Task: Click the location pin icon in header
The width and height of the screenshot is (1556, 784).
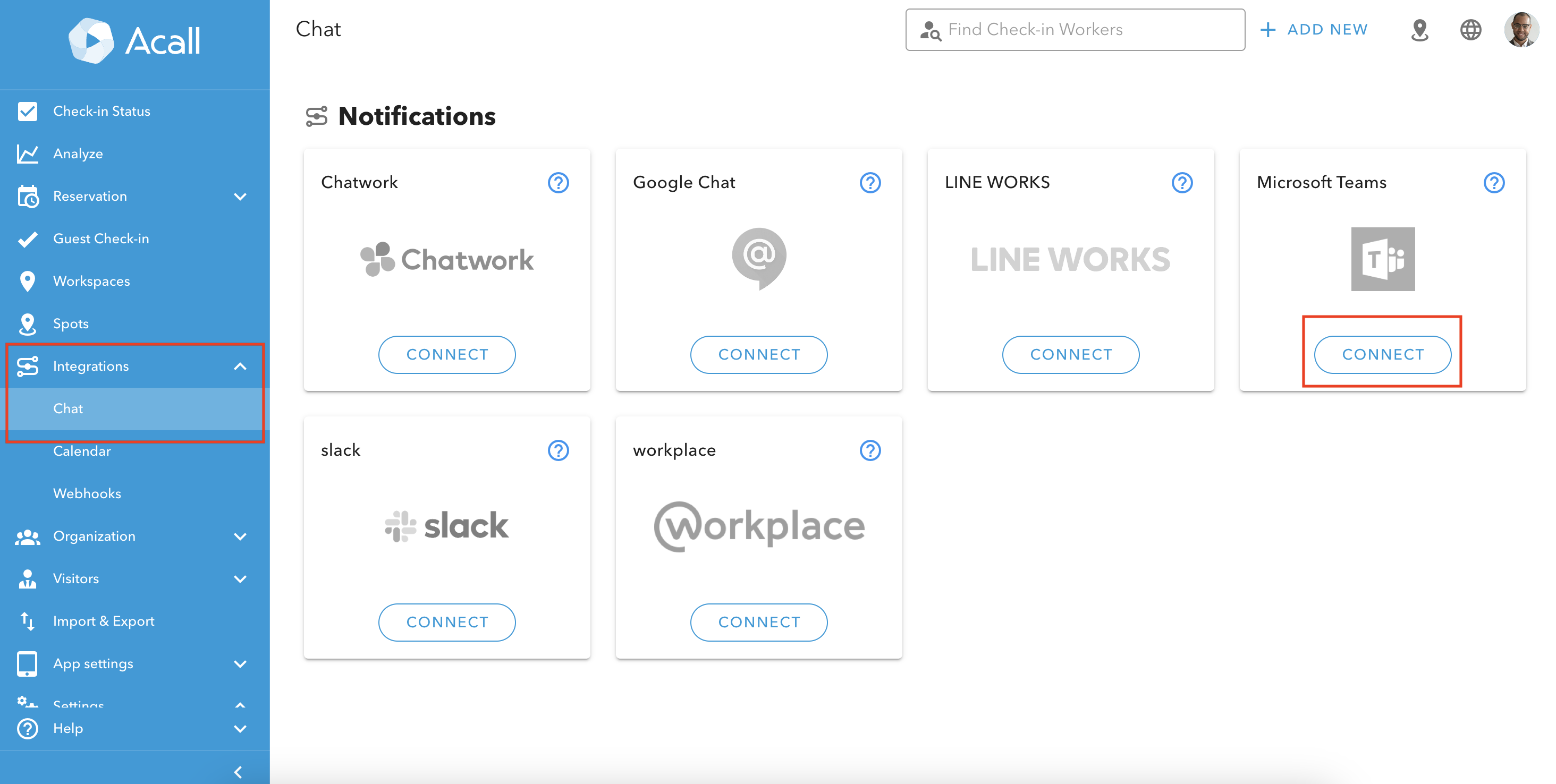Action: 1419,30
